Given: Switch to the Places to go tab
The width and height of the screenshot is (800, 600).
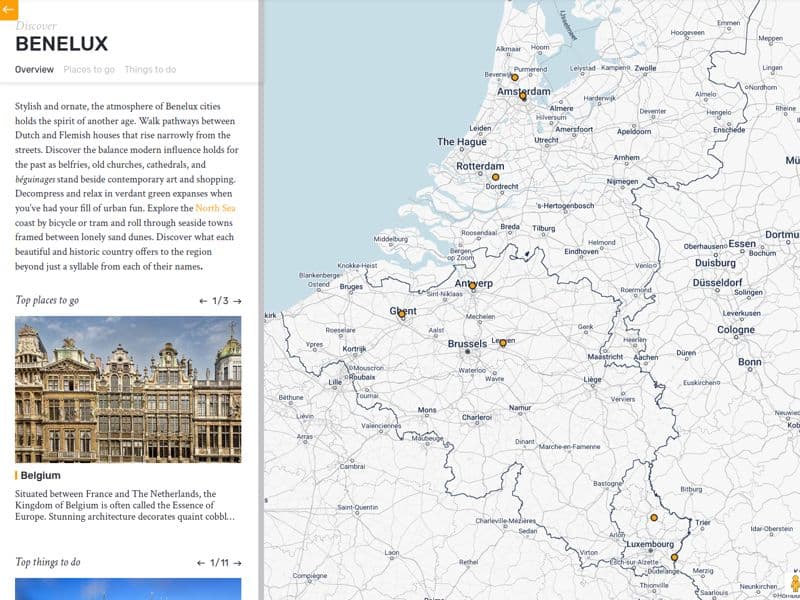Looking at the screenshot, I should [89, 69].
